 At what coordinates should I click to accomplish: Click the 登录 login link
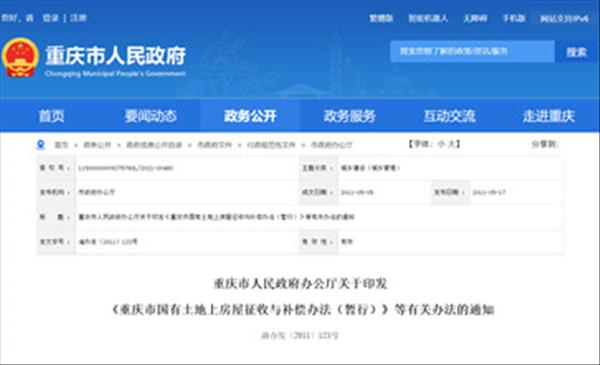coord(51,18)
